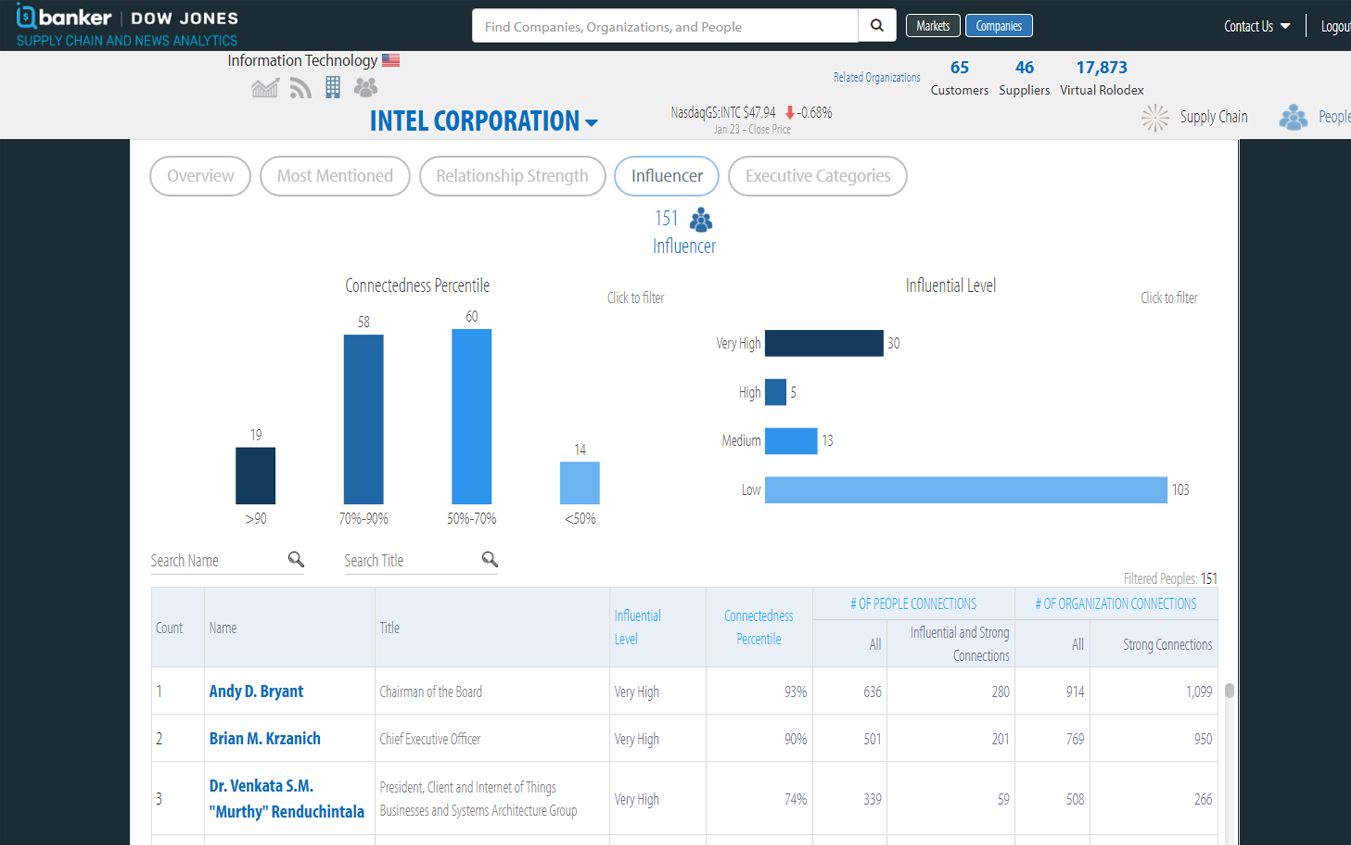Click the search magnifier button

click(877, 26)
